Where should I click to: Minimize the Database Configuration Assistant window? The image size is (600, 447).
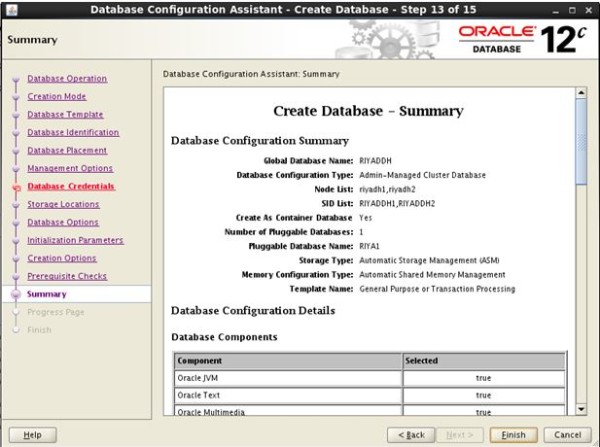[555, 10]
